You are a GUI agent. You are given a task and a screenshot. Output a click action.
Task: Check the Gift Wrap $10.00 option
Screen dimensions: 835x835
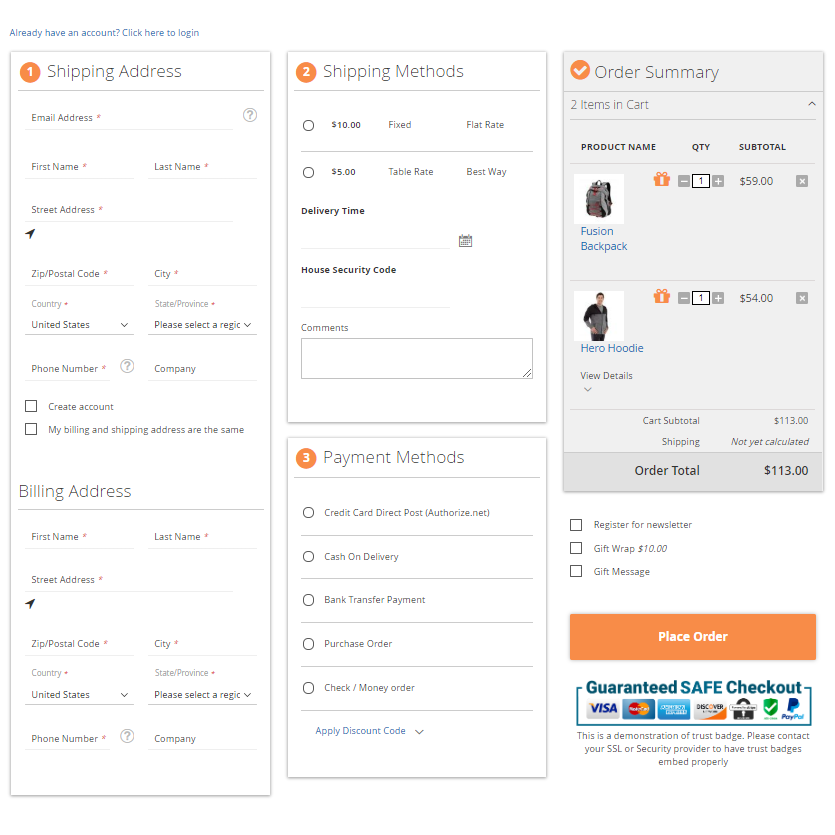[576, 548]
